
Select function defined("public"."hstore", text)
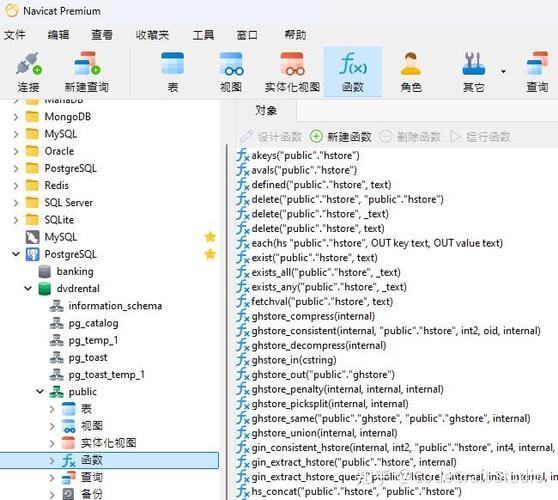[x=321, y=185]
